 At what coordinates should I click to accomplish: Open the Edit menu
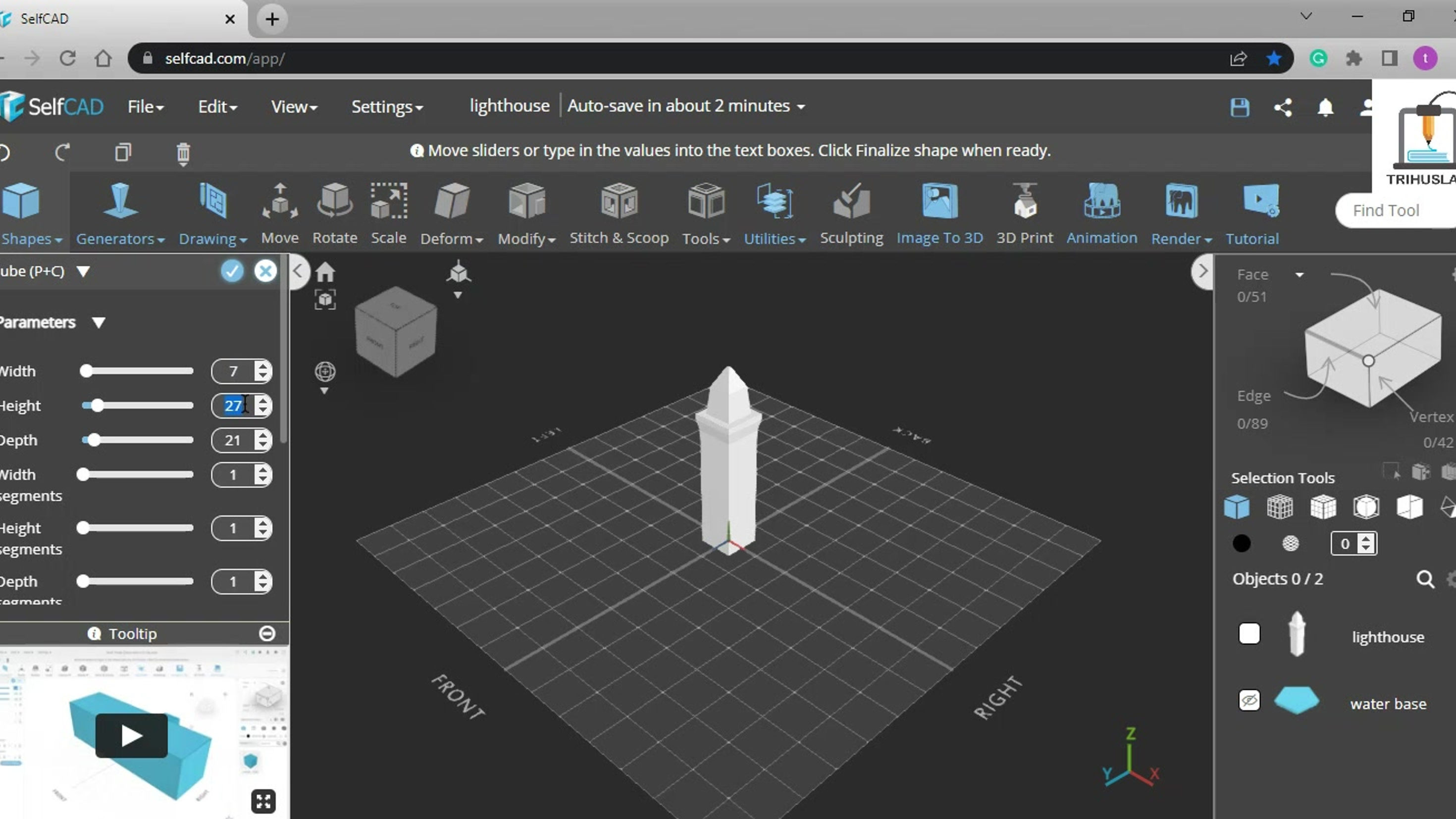[x=216, y=106]
